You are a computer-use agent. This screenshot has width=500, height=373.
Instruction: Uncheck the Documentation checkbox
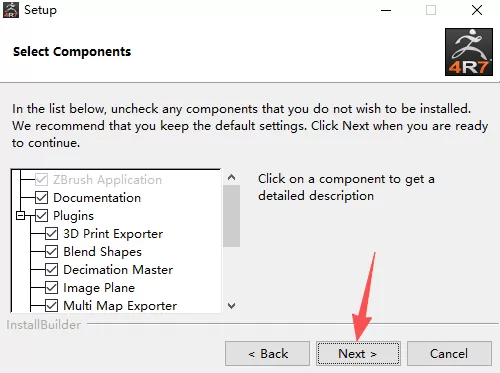pos(41,198)
